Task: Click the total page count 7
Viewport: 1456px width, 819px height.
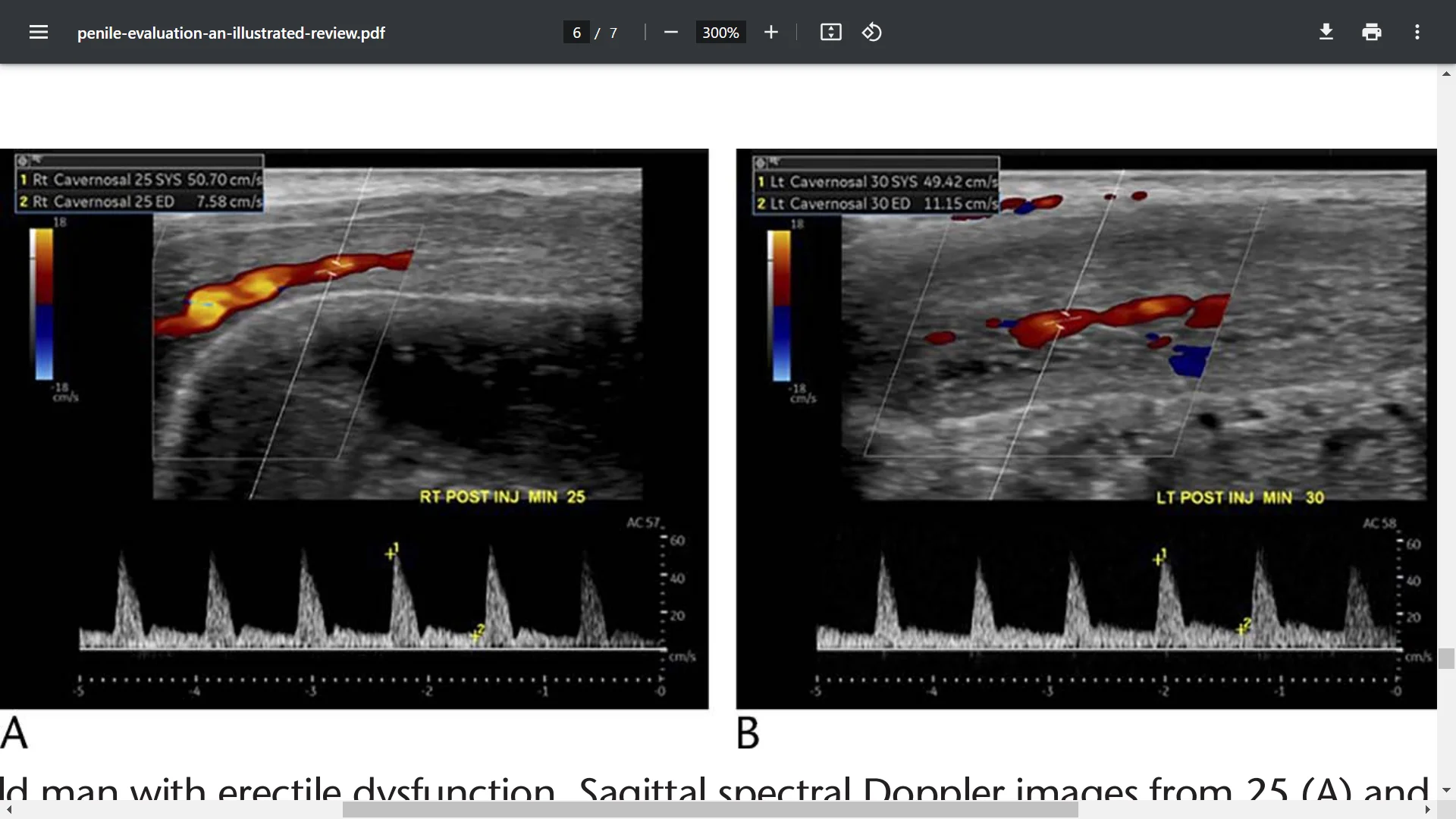Action: tap(613, 33)
